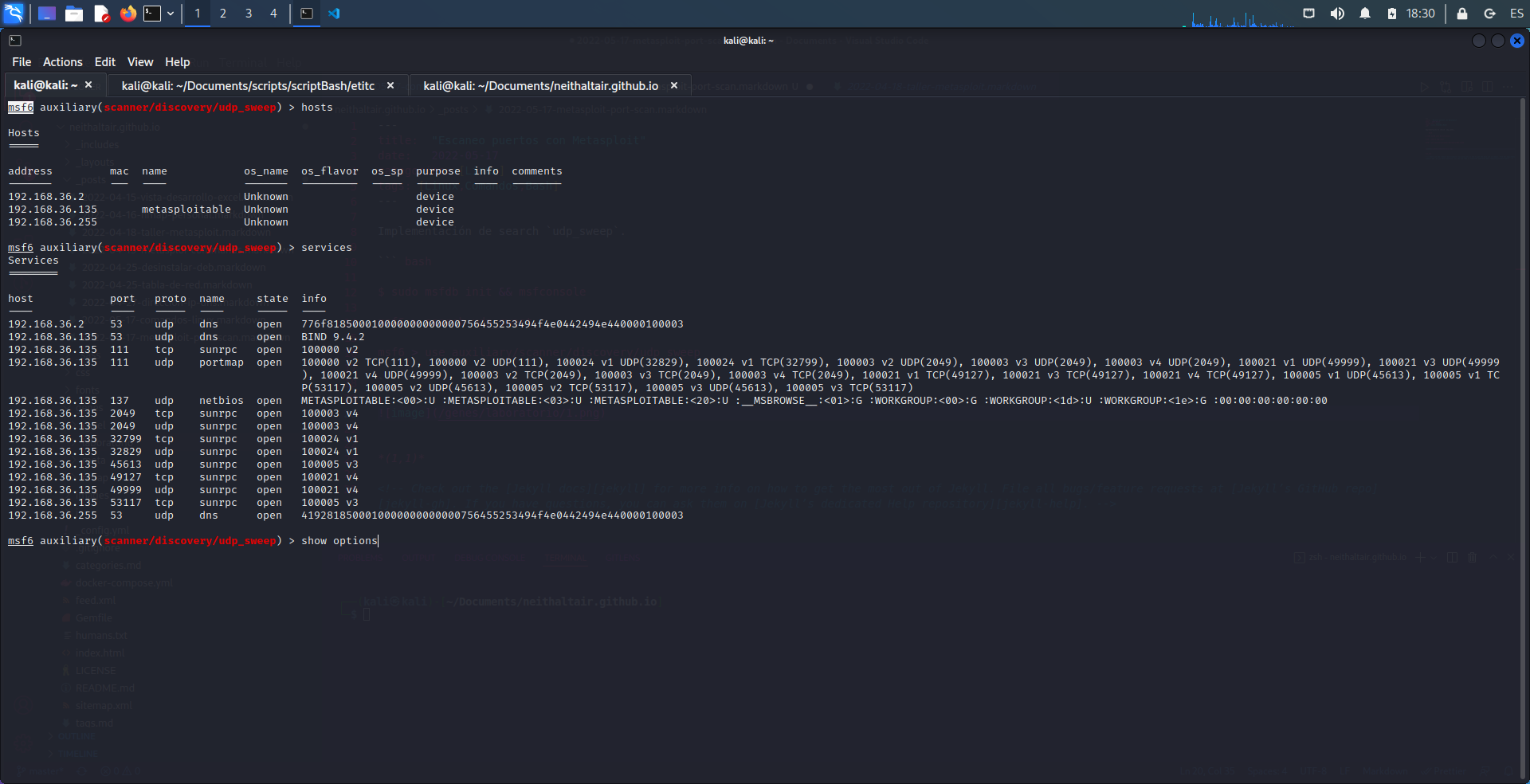Click port 32799 in the services list
Viewport: 1530px width, 784px height.
126,439
